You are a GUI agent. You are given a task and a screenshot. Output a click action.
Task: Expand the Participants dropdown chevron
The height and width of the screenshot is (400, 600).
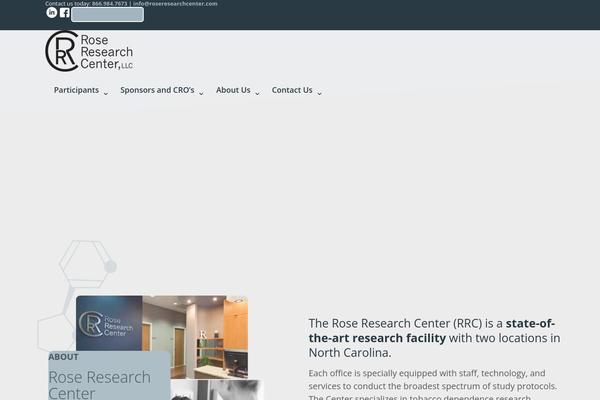pyautogui.click(x=106, y=93)
